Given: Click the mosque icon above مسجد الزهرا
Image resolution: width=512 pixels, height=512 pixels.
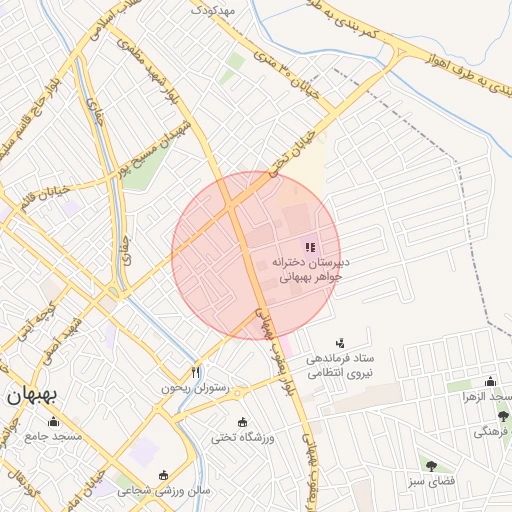Looking at the screenshot, I should pyautogui.click(x=490, y=381).
